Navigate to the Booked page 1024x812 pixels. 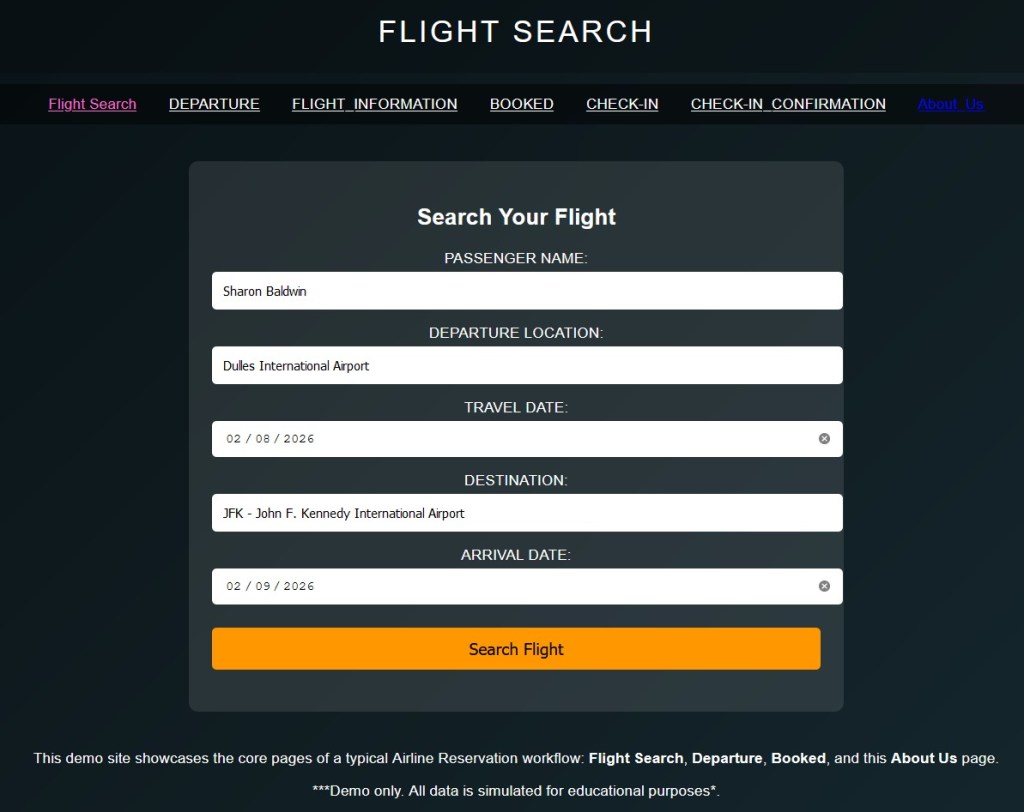pyautogui.click(x=521, y=104)
